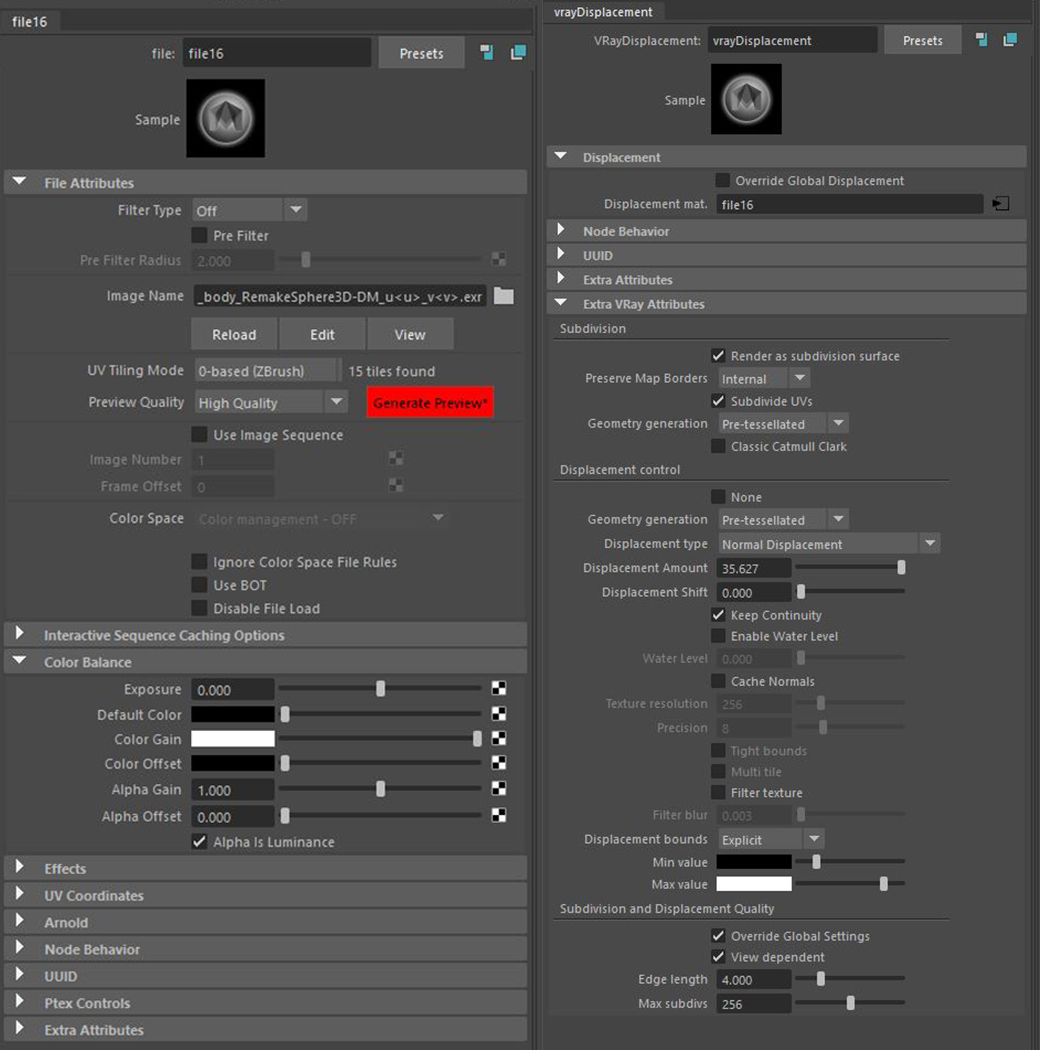Image resolution: width=1040 pixels, height=1050 pixels.
Task: Click the red Generate Preview button
Action: click(430, 402)
